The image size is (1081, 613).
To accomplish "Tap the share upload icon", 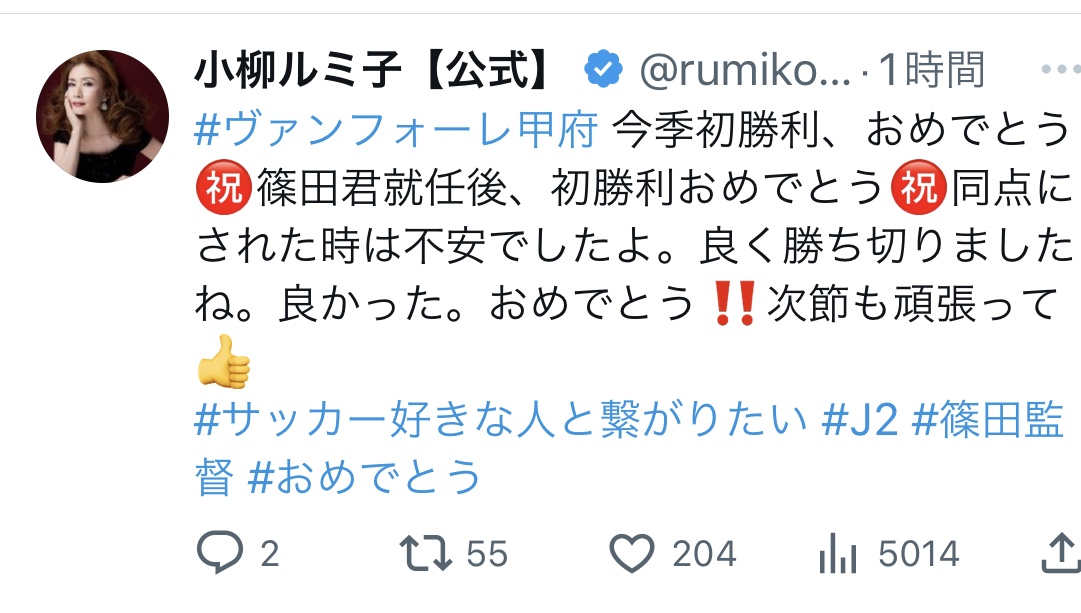I will click(1060, 553).
